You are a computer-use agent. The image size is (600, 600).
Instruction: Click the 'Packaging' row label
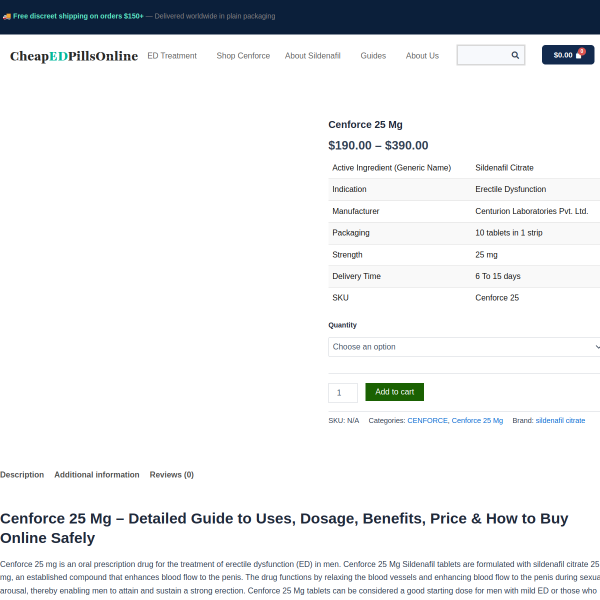point(351,233)
